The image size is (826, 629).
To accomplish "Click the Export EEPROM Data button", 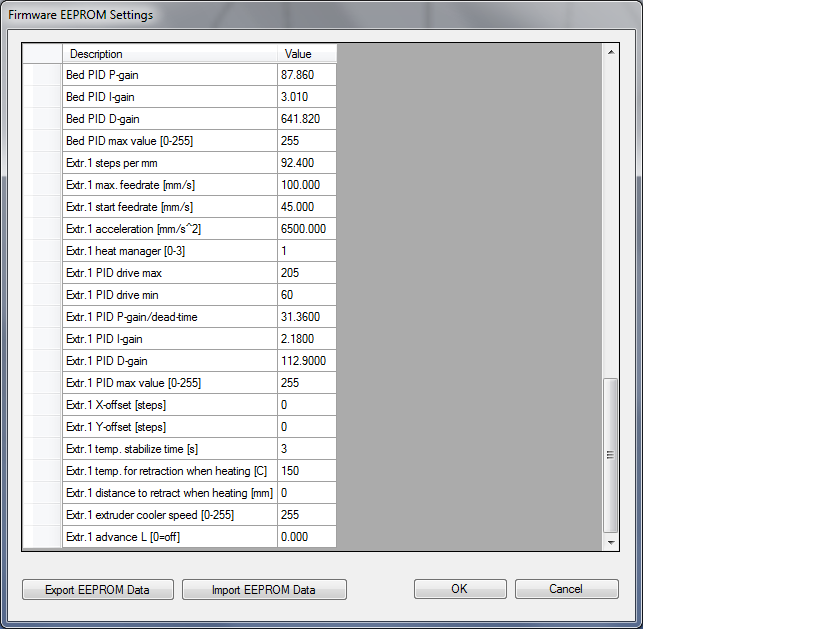I will click(x=97, y=589).
